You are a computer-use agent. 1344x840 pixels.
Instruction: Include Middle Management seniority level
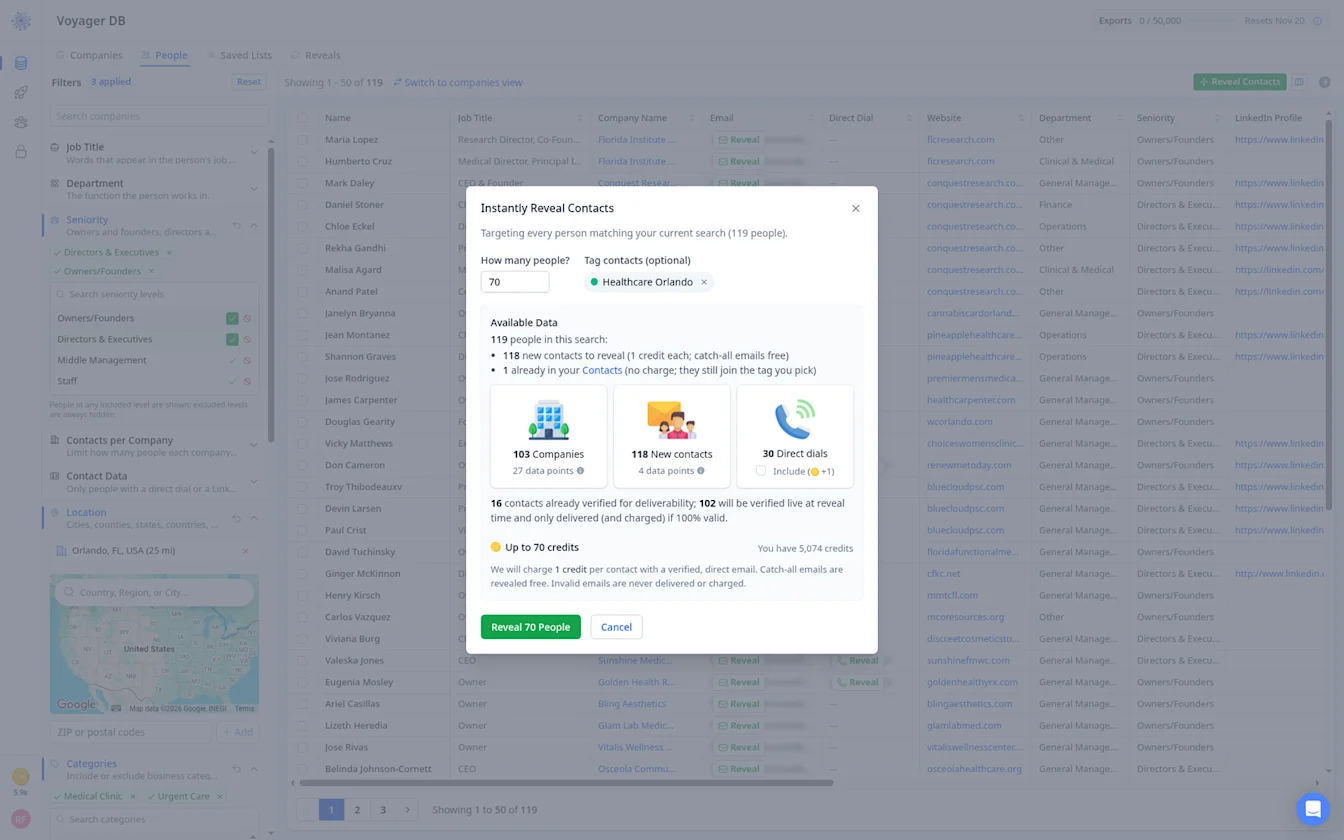pos(232,360)
